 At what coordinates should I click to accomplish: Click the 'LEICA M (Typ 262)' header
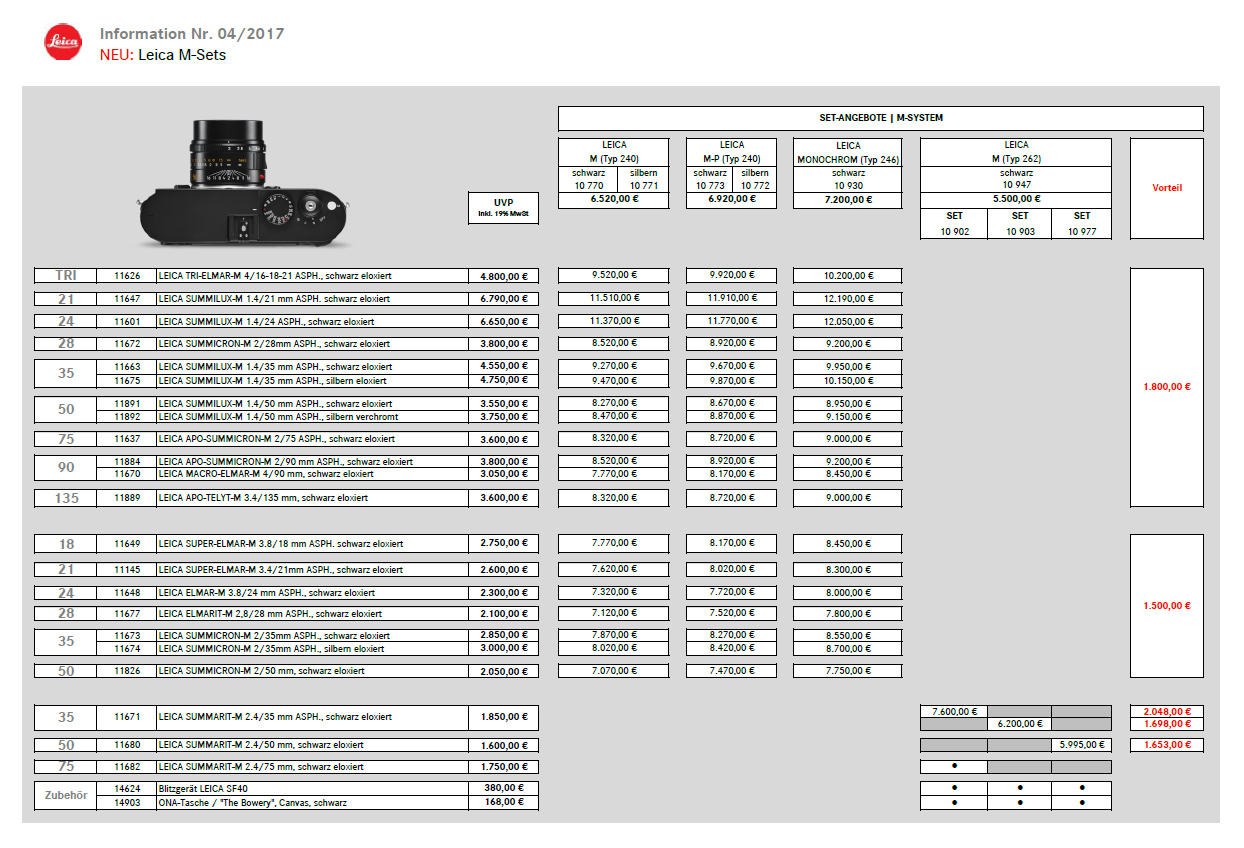1016,151
